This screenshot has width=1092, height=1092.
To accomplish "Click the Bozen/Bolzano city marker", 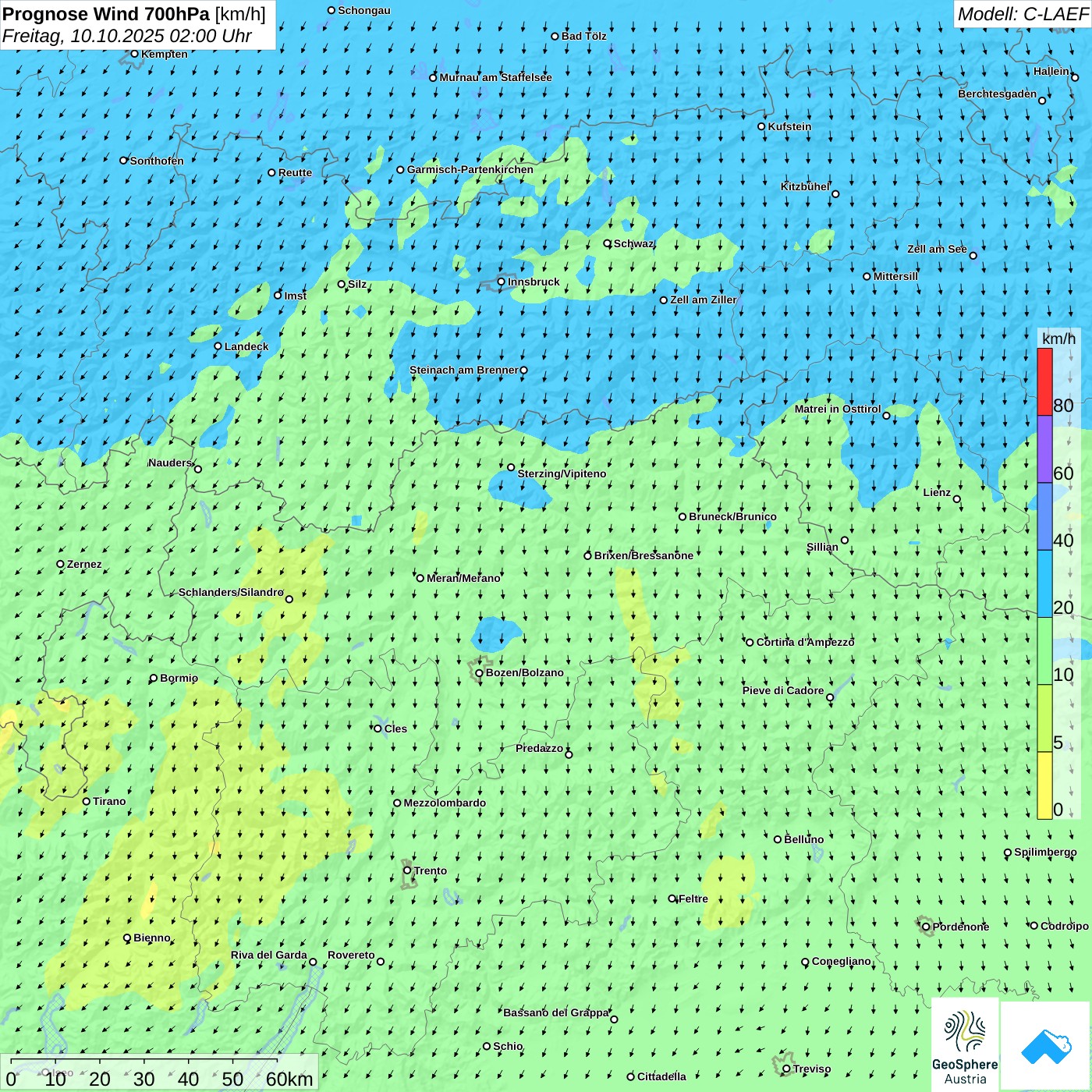I will (479, 673).
